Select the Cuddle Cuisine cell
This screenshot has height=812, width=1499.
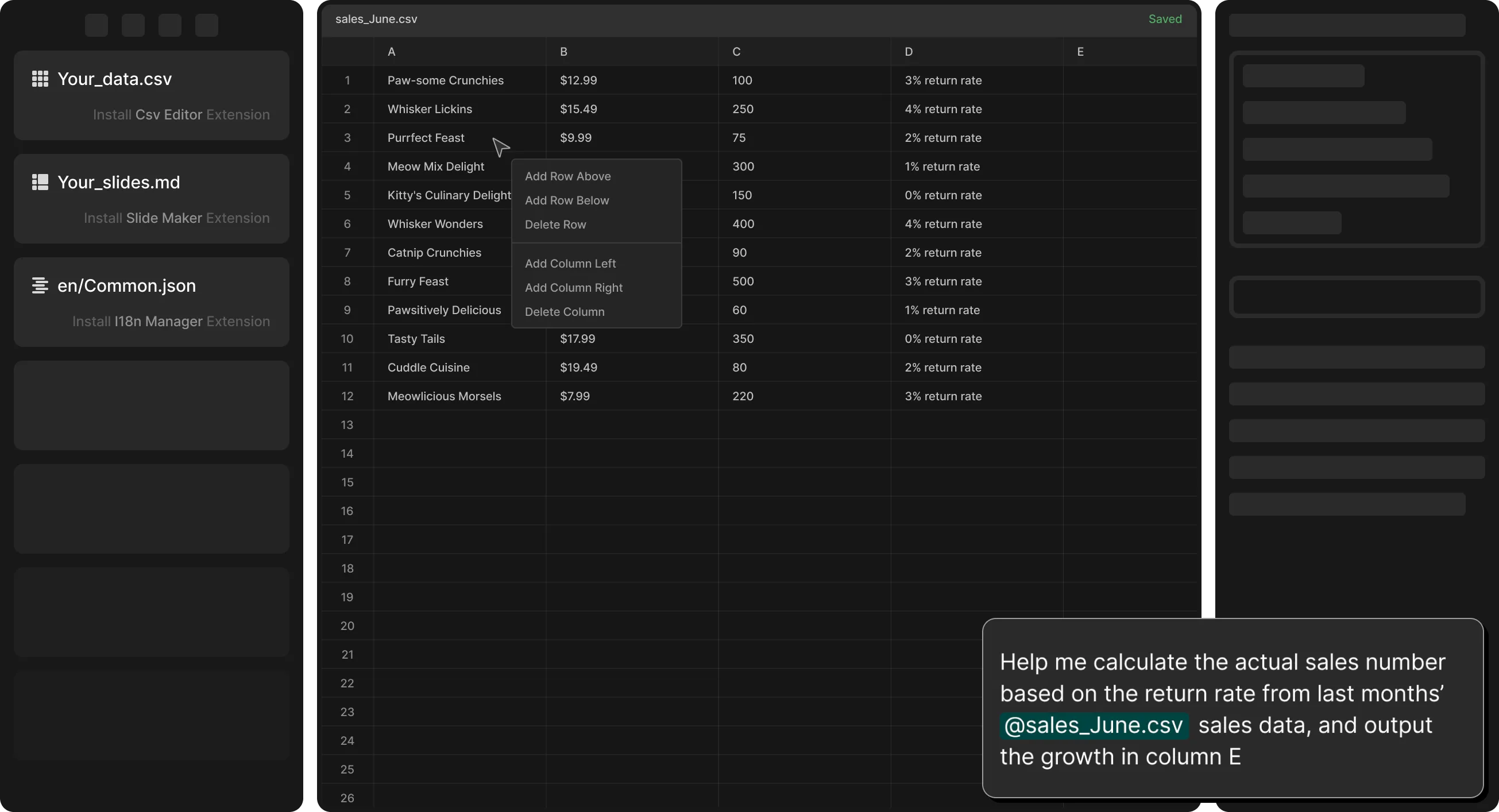click(x=459, y=367)
